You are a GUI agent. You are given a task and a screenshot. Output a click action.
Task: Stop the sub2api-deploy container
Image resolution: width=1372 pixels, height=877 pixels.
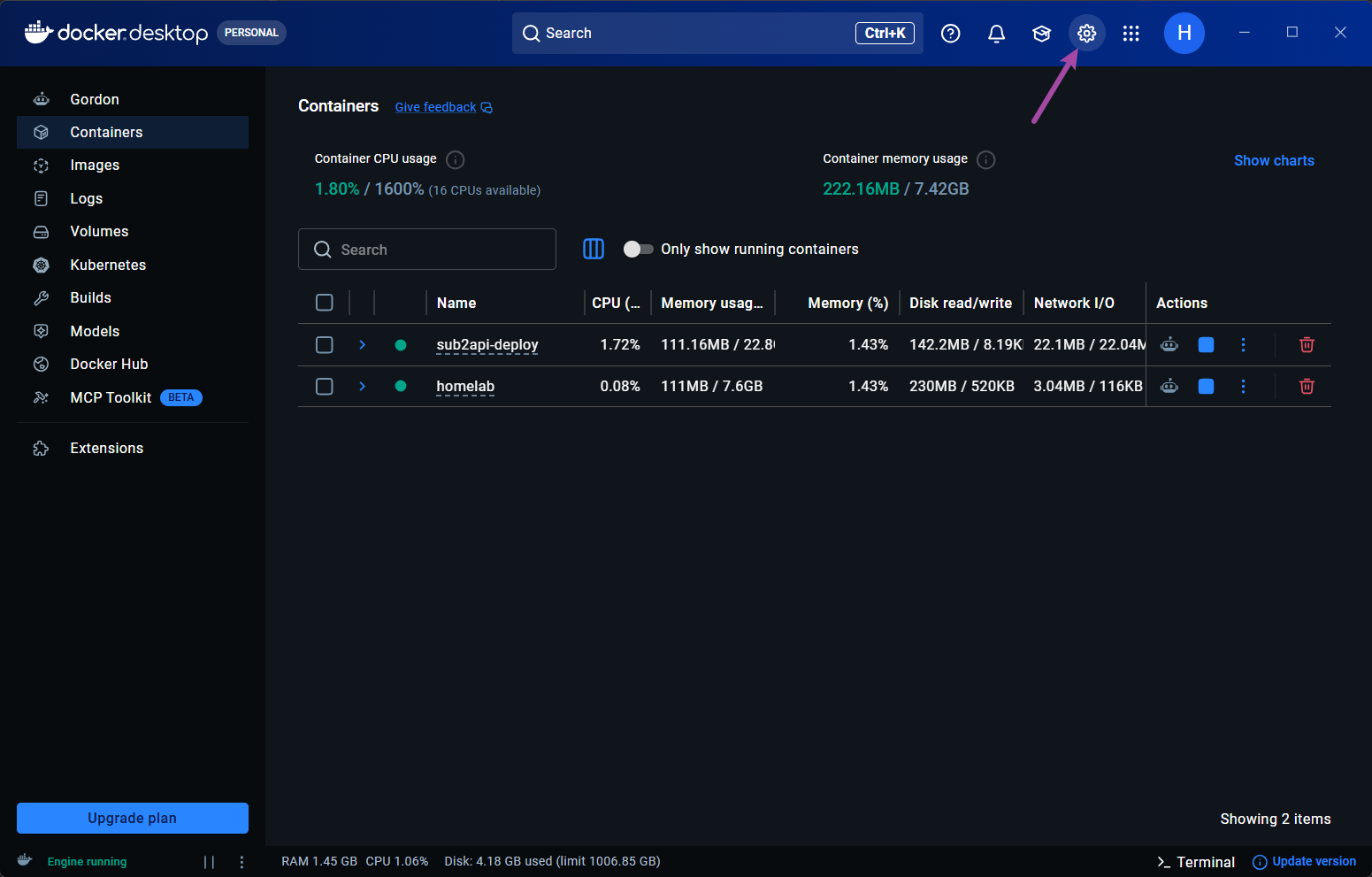[x=1206, y=344]
